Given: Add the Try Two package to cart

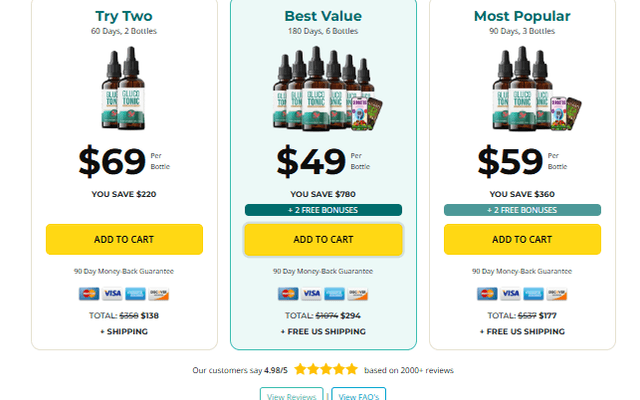Looking at the screenshot, I should 124,239.
